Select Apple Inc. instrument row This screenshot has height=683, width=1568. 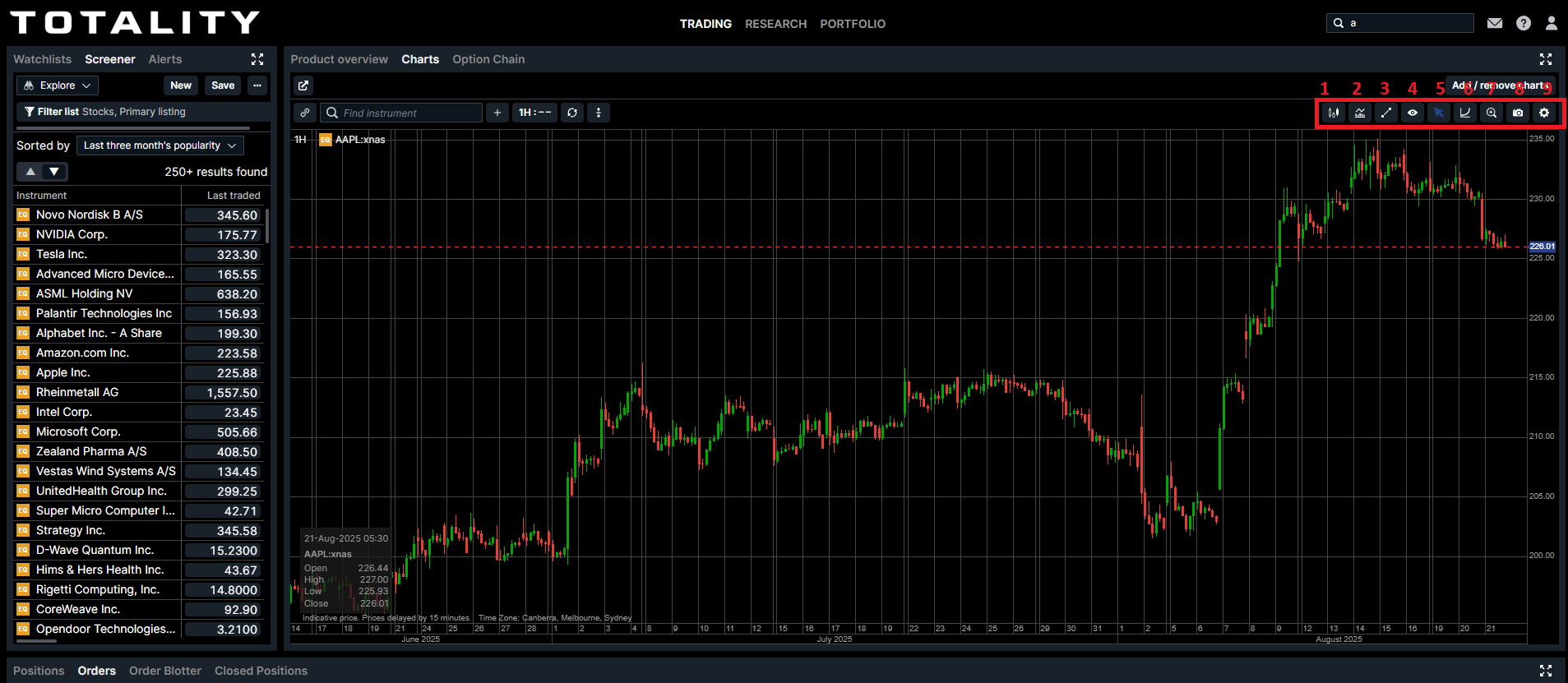pyautogui.click(x=140, y=372)
